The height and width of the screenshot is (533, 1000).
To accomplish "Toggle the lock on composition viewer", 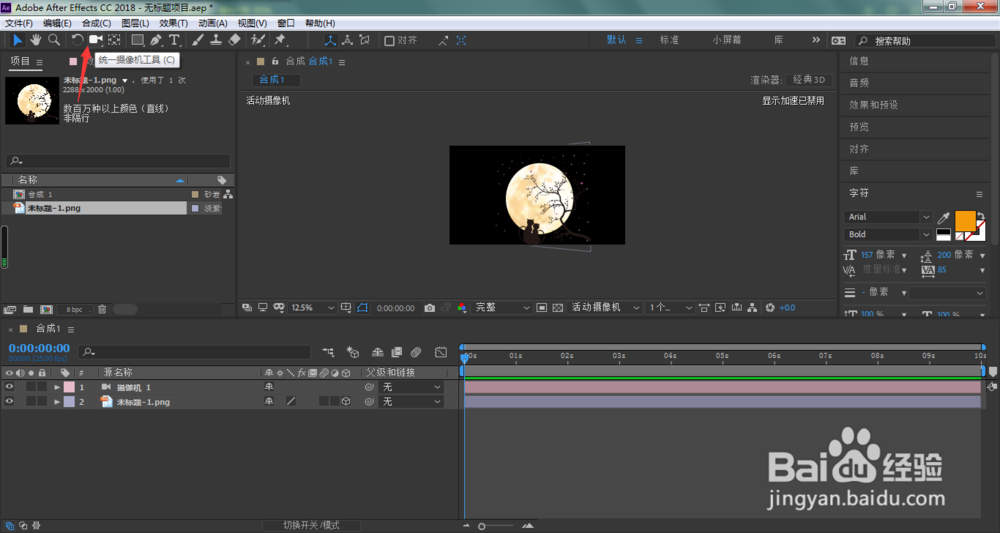I will tap(275, 62).
